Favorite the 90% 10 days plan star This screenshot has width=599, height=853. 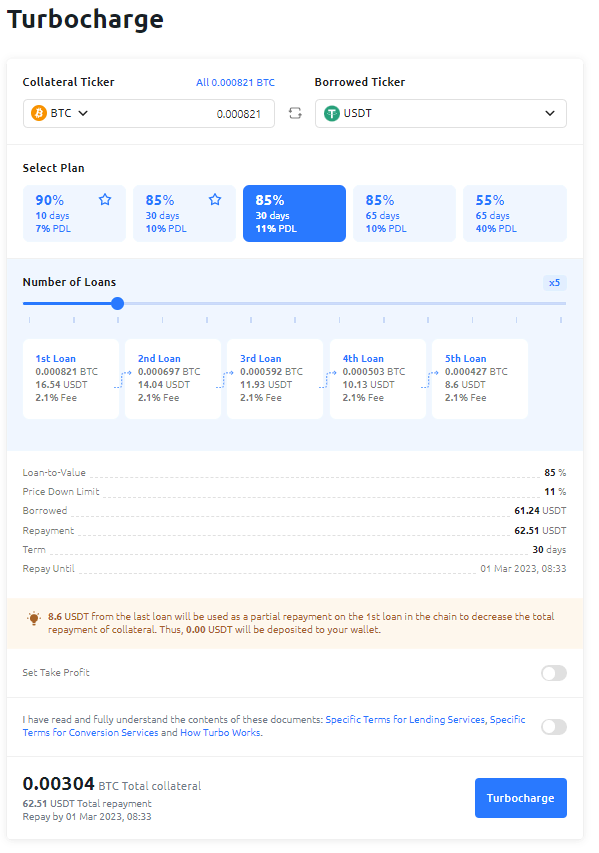(105, 200)
